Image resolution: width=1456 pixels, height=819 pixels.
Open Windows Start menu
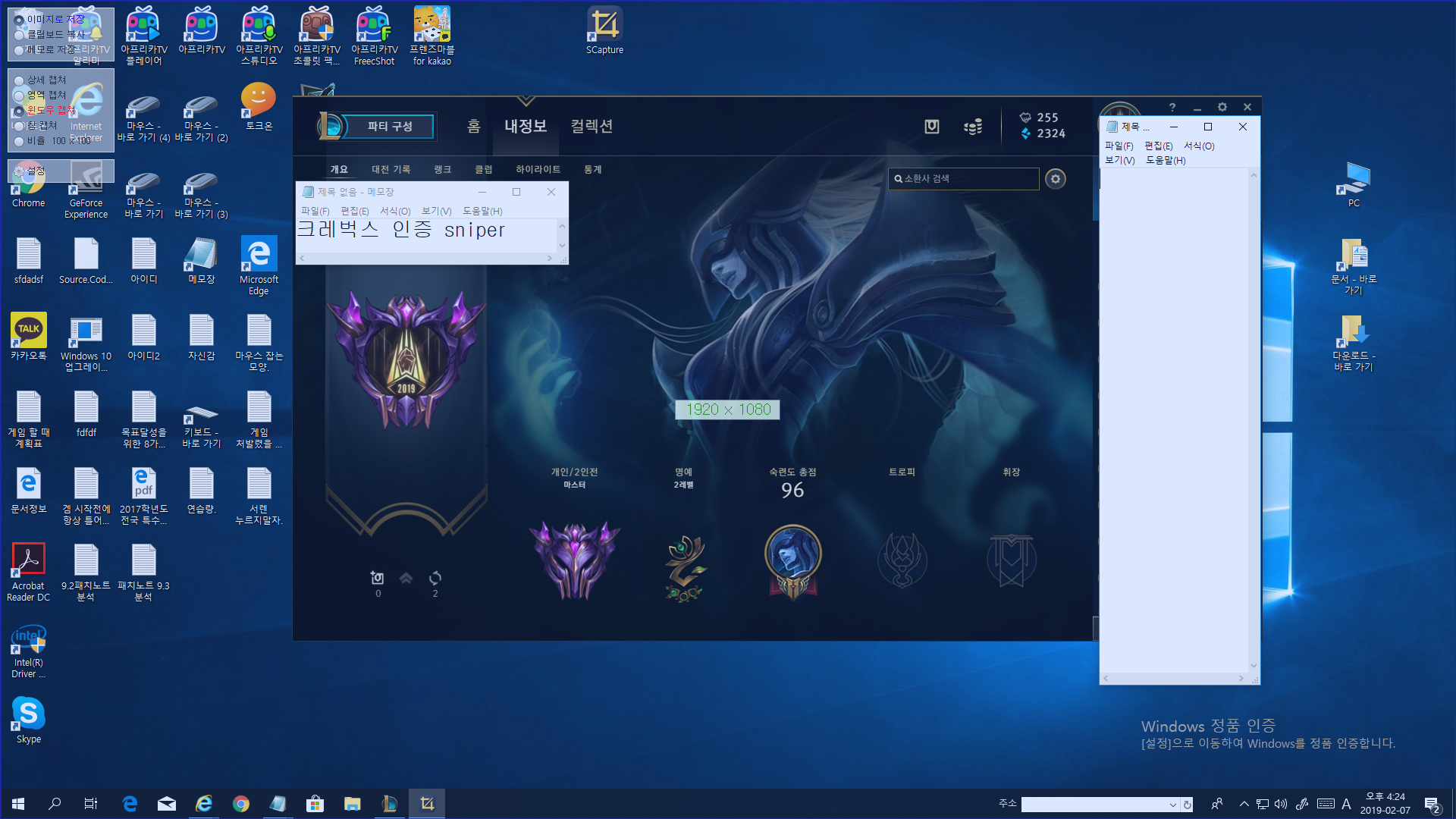tap(18, 804)
